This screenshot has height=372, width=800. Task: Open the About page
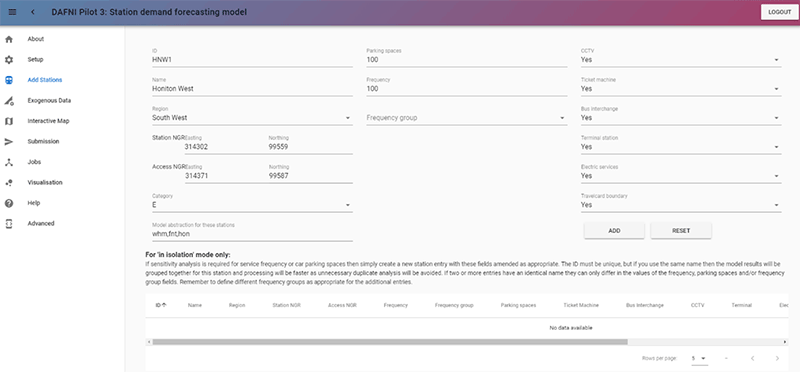click(x=36, y=39)
